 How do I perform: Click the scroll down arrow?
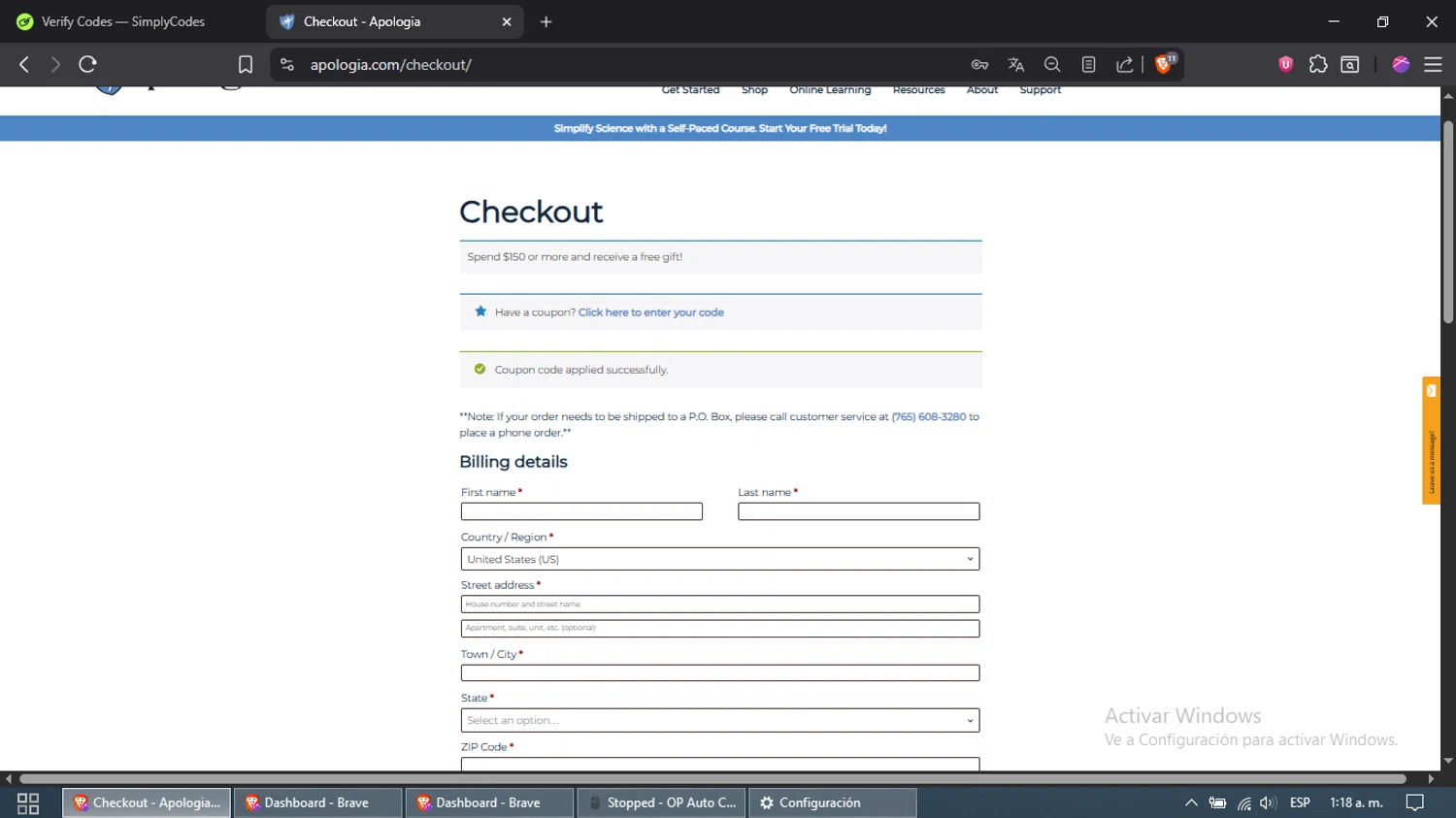[1448, 762]
